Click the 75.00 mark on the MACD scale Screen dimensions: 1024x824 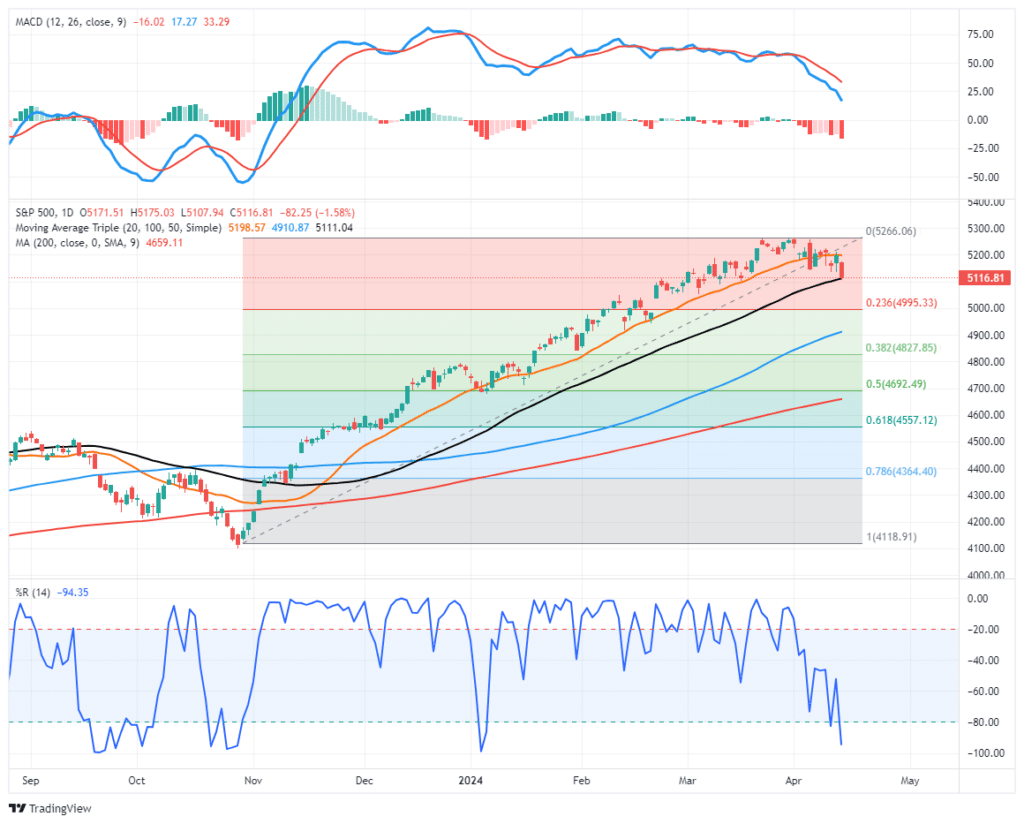click(x=980, y=35)
